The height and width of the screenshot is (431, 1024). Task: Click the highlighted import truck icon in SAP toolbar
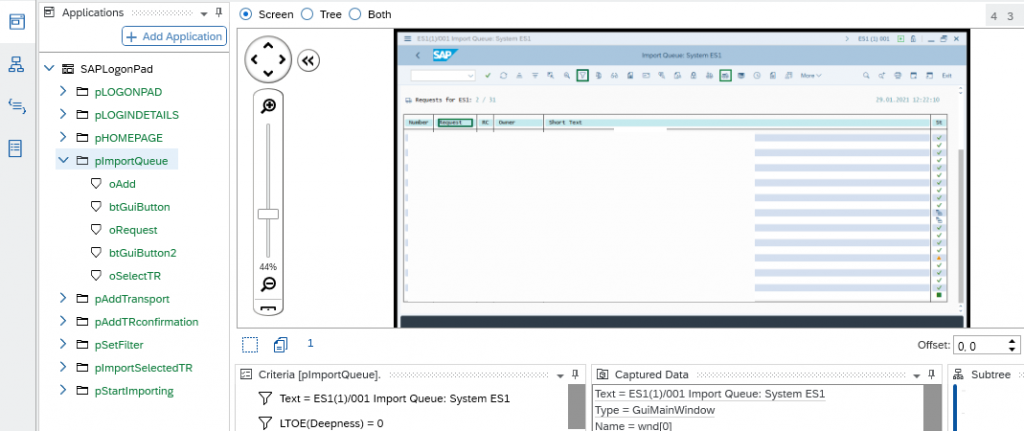tap(725, 75)
